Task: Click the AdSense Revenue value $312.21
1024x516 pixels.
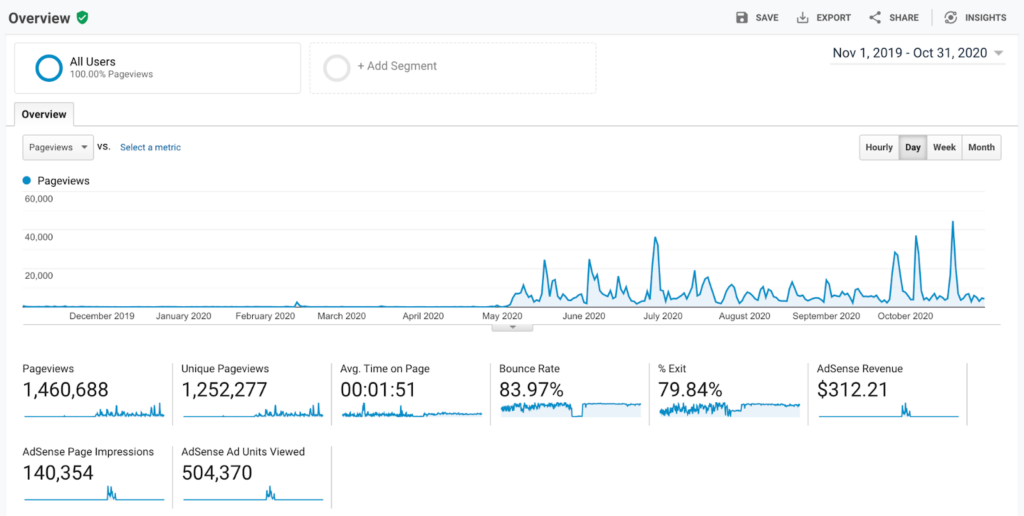Action: click(853, 390)
